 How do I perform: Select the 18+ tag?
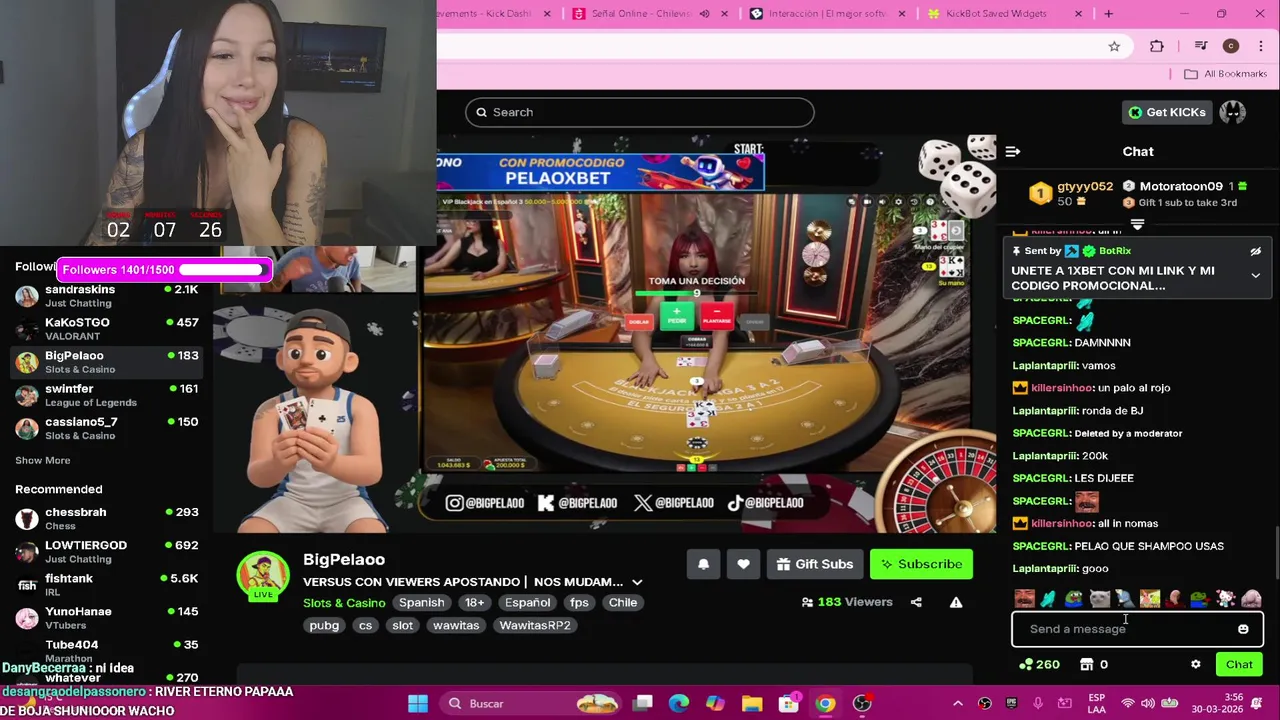474,603
